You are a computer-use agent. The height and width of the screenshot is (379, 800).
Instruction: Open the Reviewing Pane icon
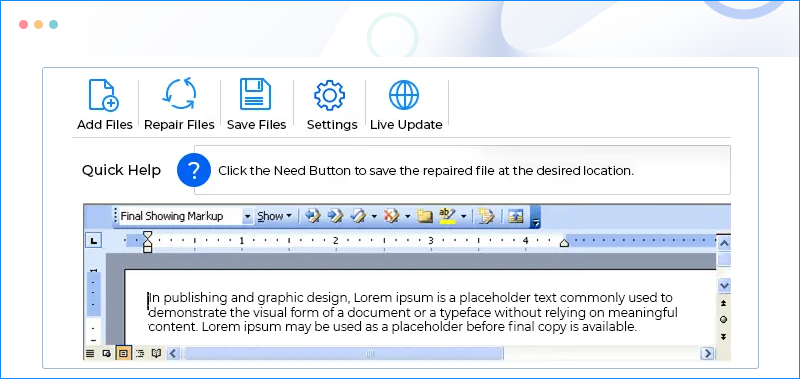pyautogui.click(x=516, y=216)
